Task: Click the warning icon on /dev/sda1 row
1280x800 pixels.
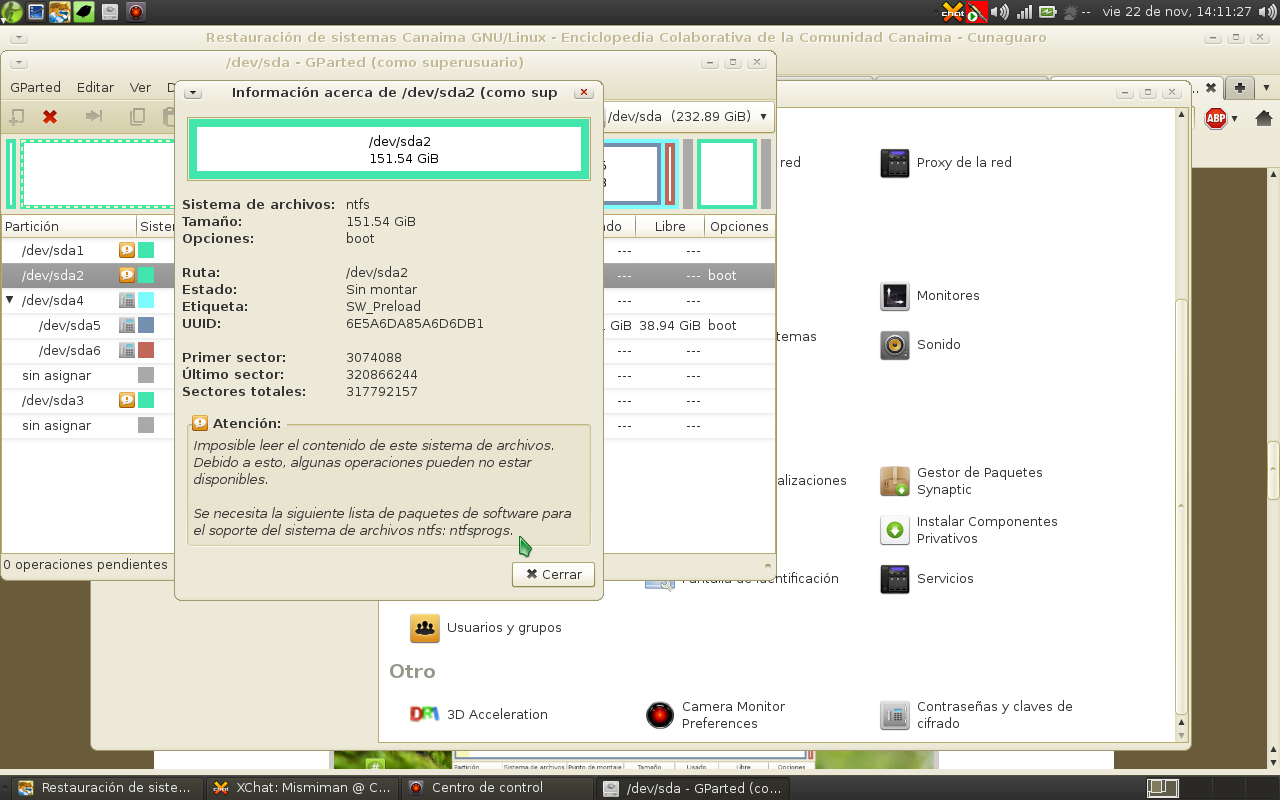Action: [x=127, y=250]
